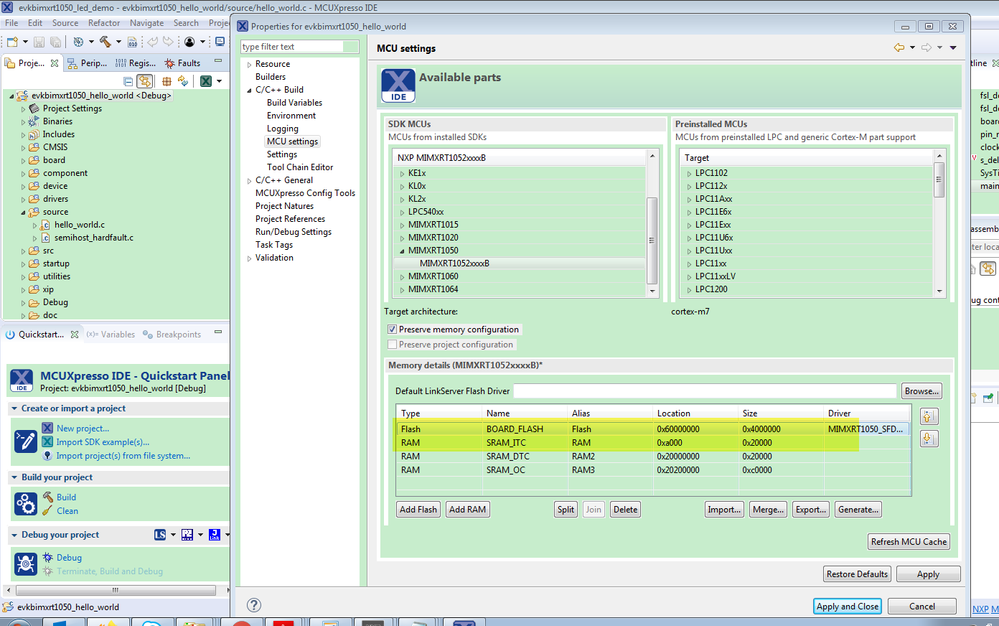Click the Debug bug icon in Quickstart Panel
Viewport: 999px width, 626px height.
click(x=48, y=557)
